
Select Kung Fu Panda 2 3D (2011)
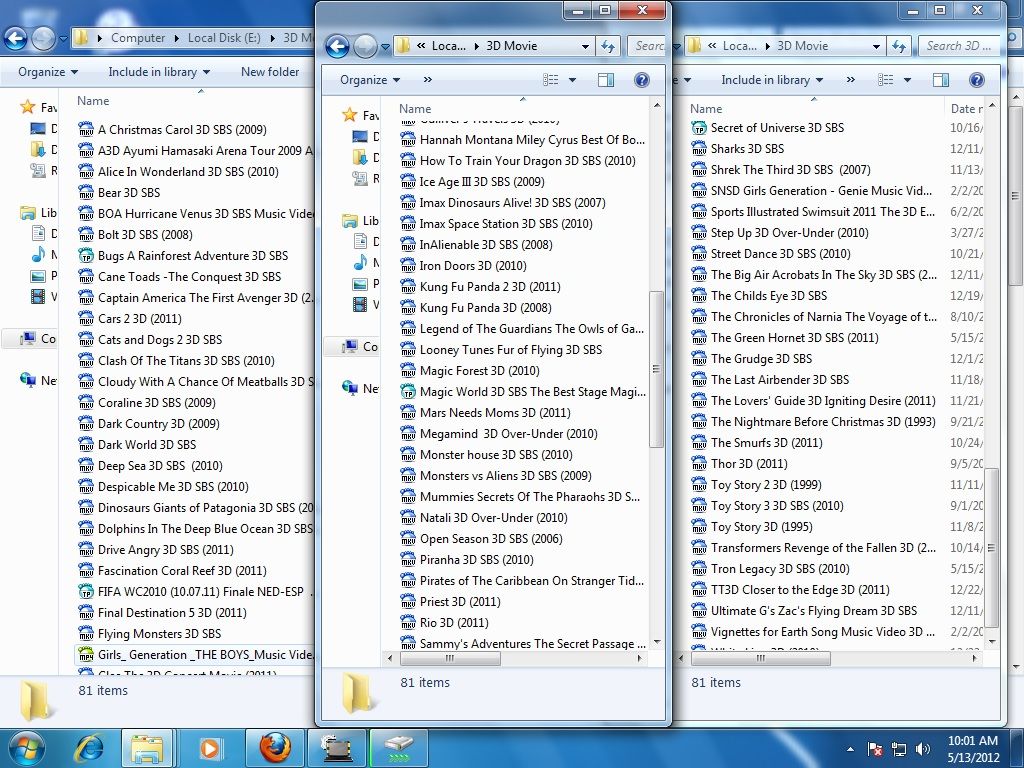[x=490, y=287]
